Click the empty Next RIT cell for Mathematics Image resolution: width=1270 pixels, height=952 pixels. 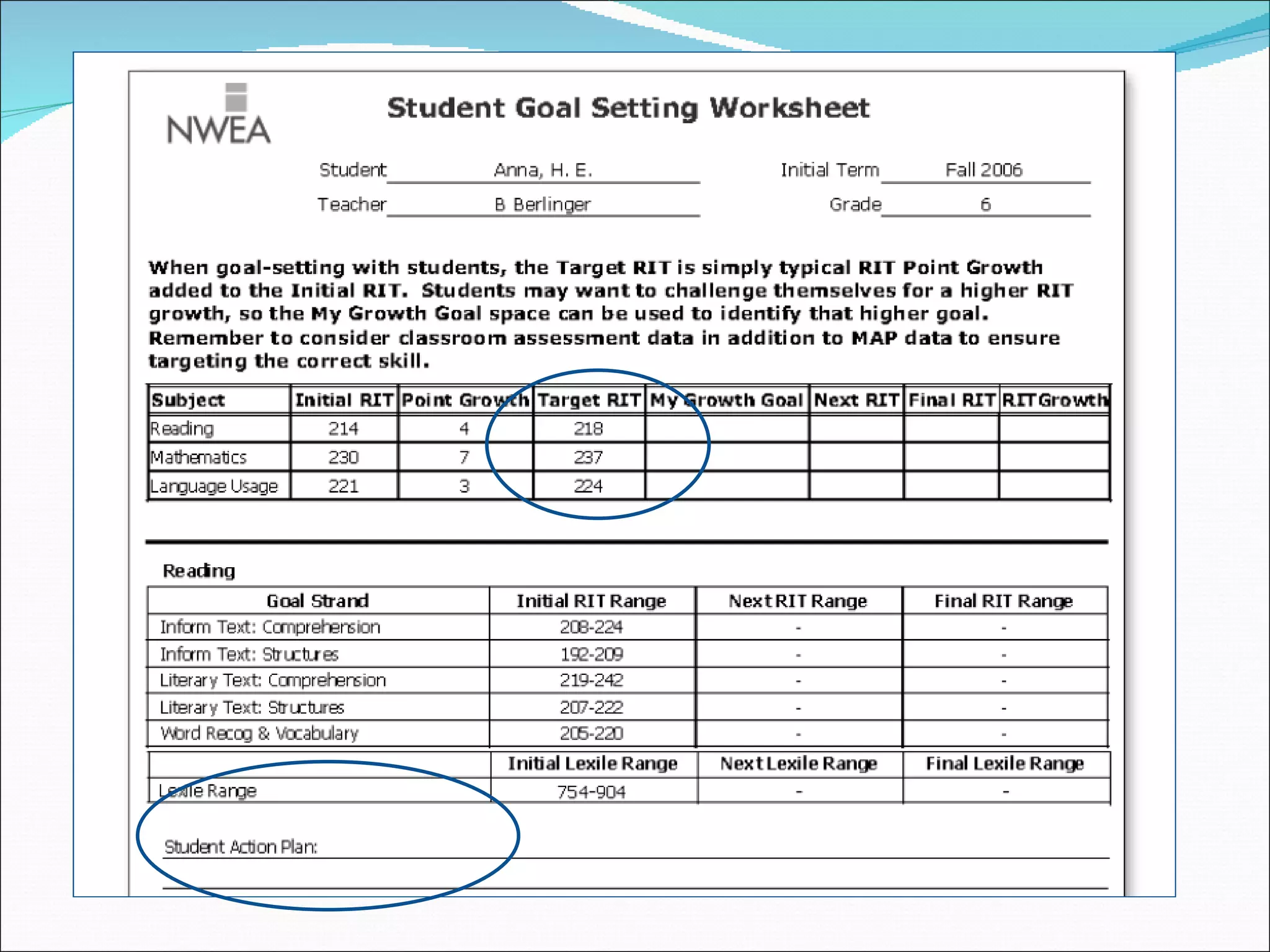856,457
